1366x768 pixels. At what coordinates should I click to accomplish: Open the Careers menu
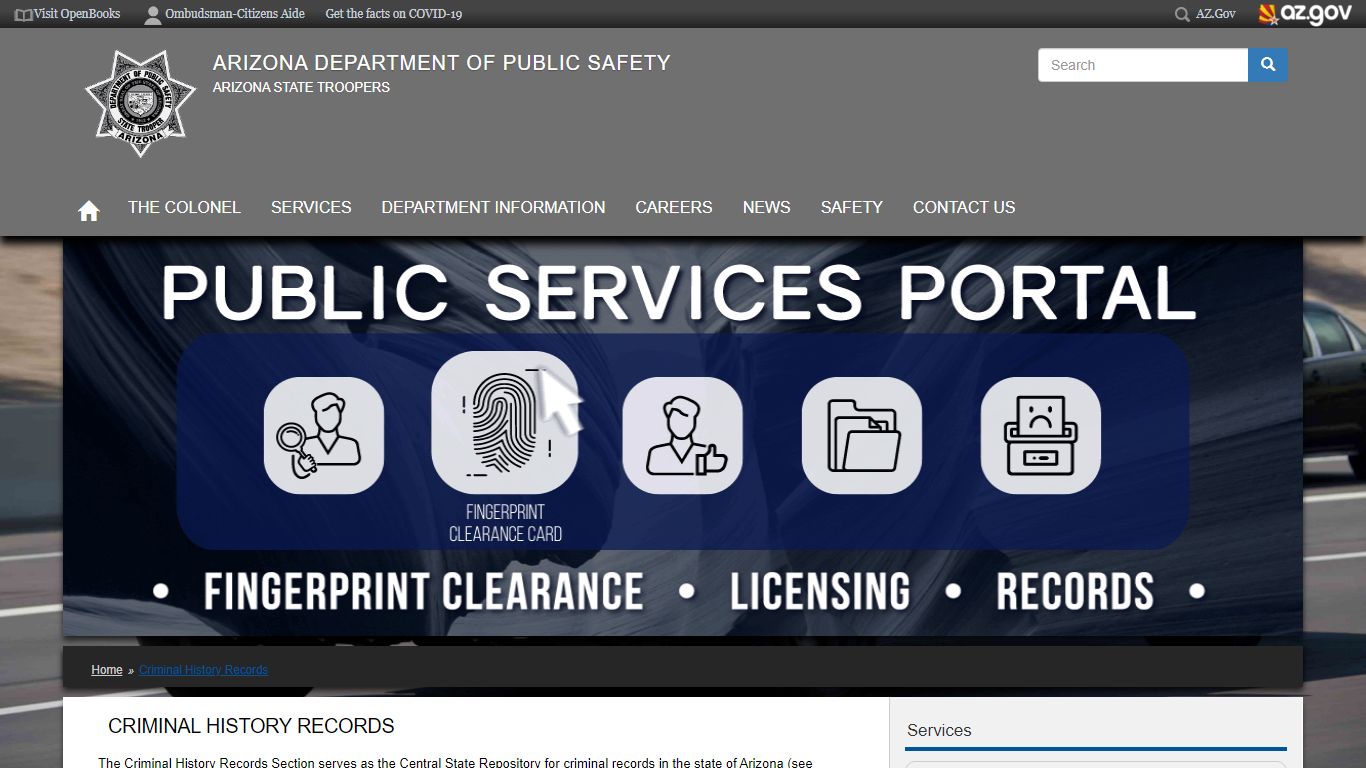pyautogui.click(x=674, y=207)
